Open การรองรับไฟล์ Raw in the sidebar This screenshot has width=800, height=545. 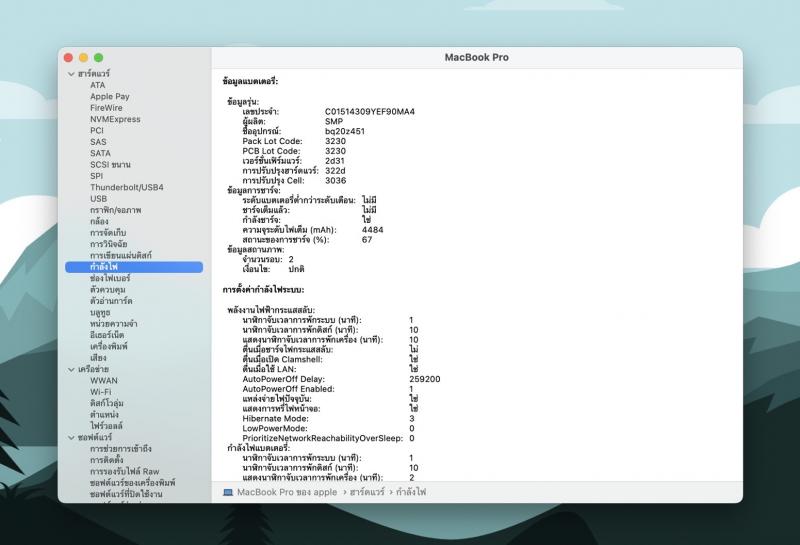tap(124, 472)
